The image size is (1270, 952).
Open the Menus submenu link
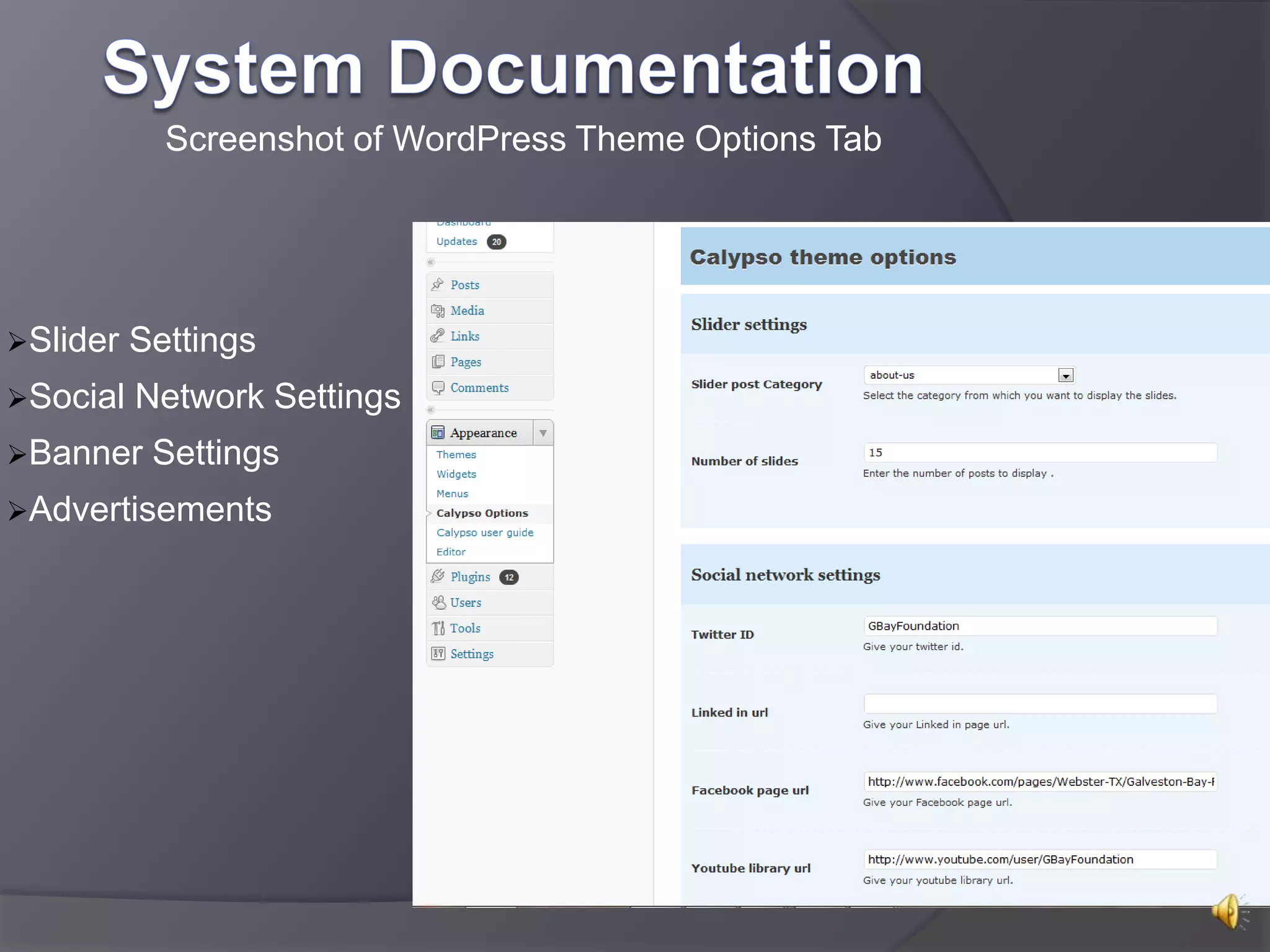click(x=452, y=494)
